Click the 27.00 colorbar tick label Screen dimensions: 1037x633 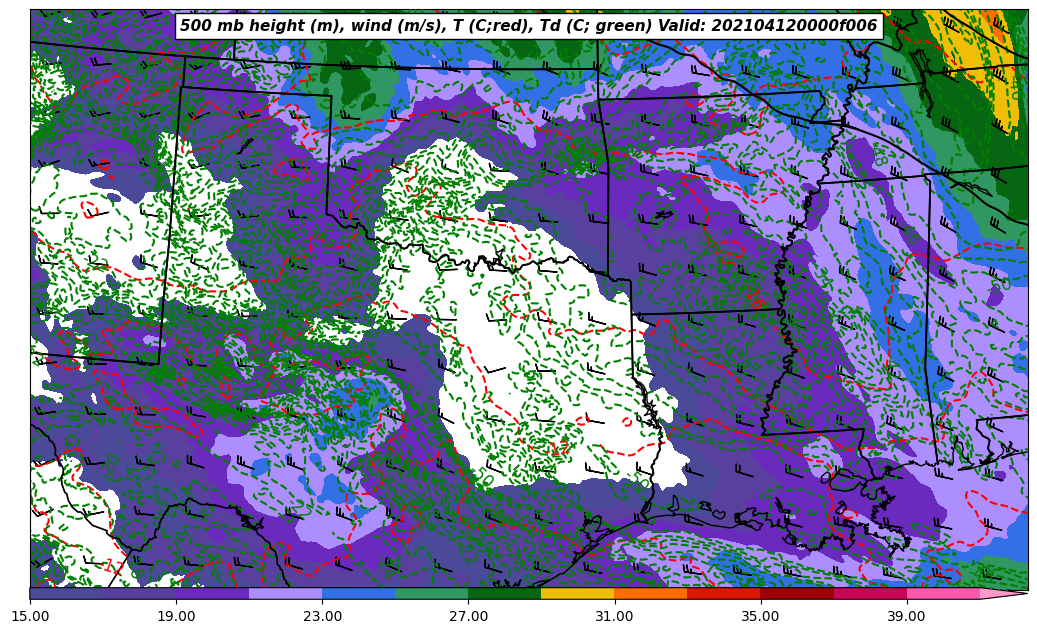point(468,616)
